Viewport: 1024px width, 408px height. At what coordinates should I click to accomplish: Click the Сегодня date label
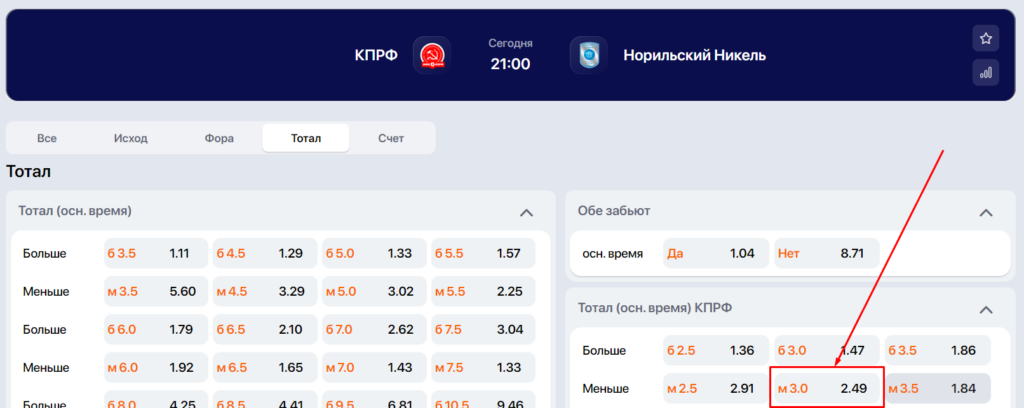[511, 43]
